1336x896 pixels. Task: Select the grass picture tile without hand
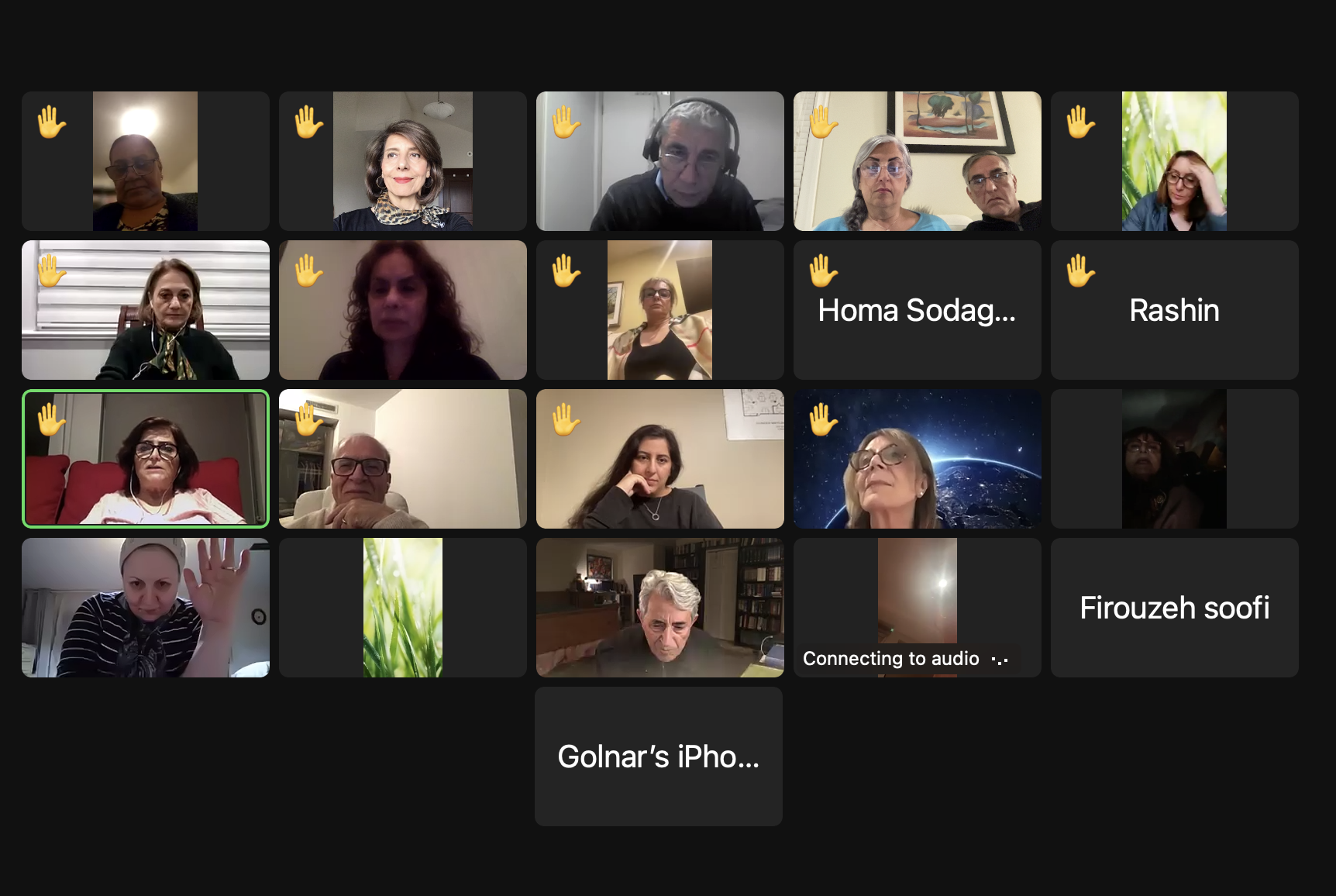403,608
